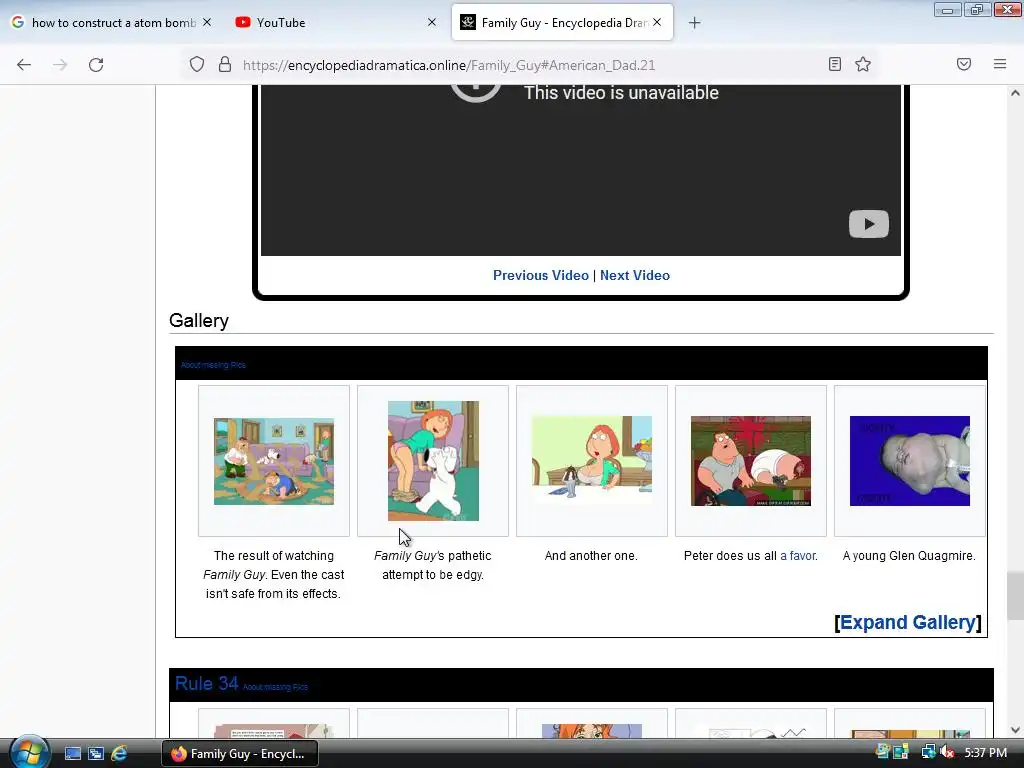The width and height of the screenshot is (1024, 768).
Task: Select the Family Guy Firefox taskbar button
Action: click(x=240, y=754)
